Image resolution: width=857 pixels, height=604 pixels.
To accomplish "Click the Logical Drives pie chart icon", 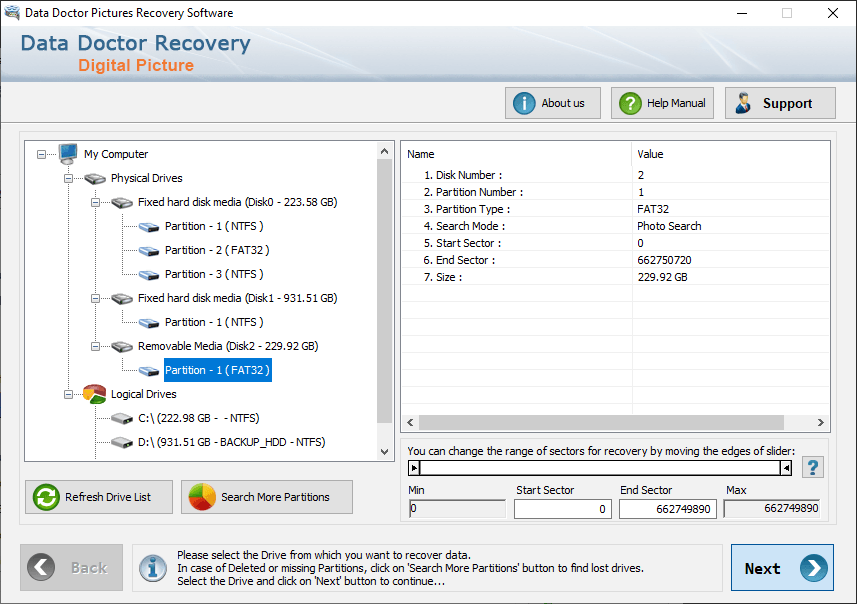I will pyautogui.click(x=95, y=394).
